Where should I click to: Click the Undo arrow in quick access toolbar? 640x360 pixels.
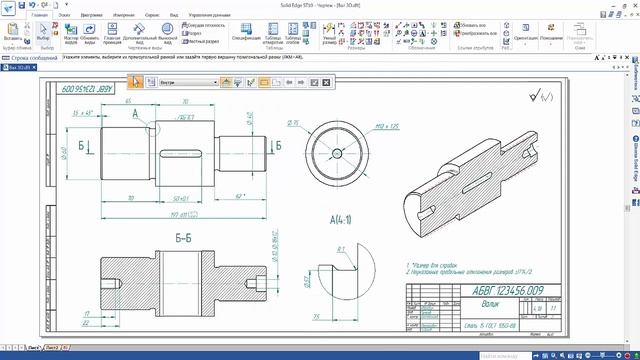32,5
